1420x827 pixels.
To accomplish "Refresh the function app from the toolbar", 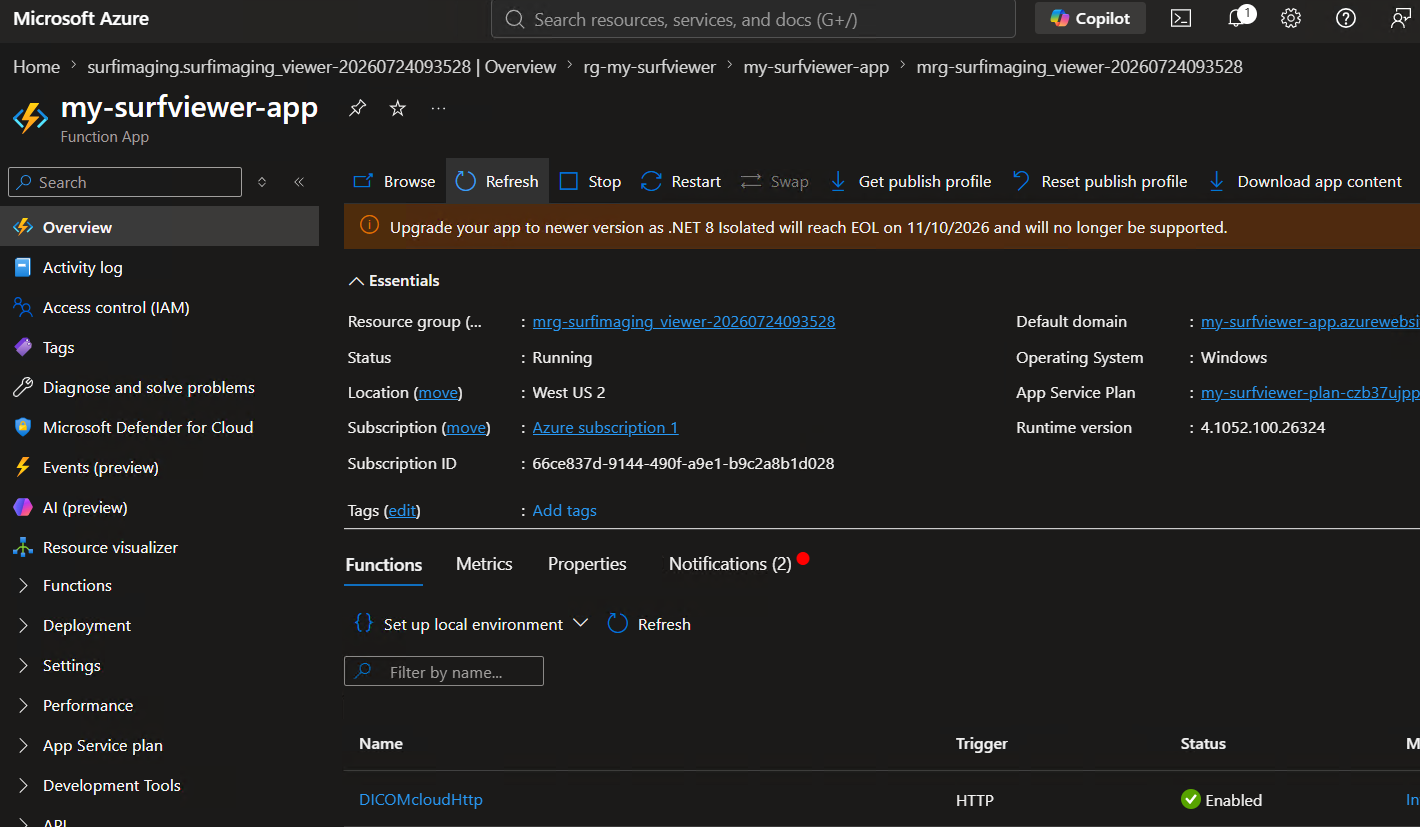I will (x=497, y=181).
